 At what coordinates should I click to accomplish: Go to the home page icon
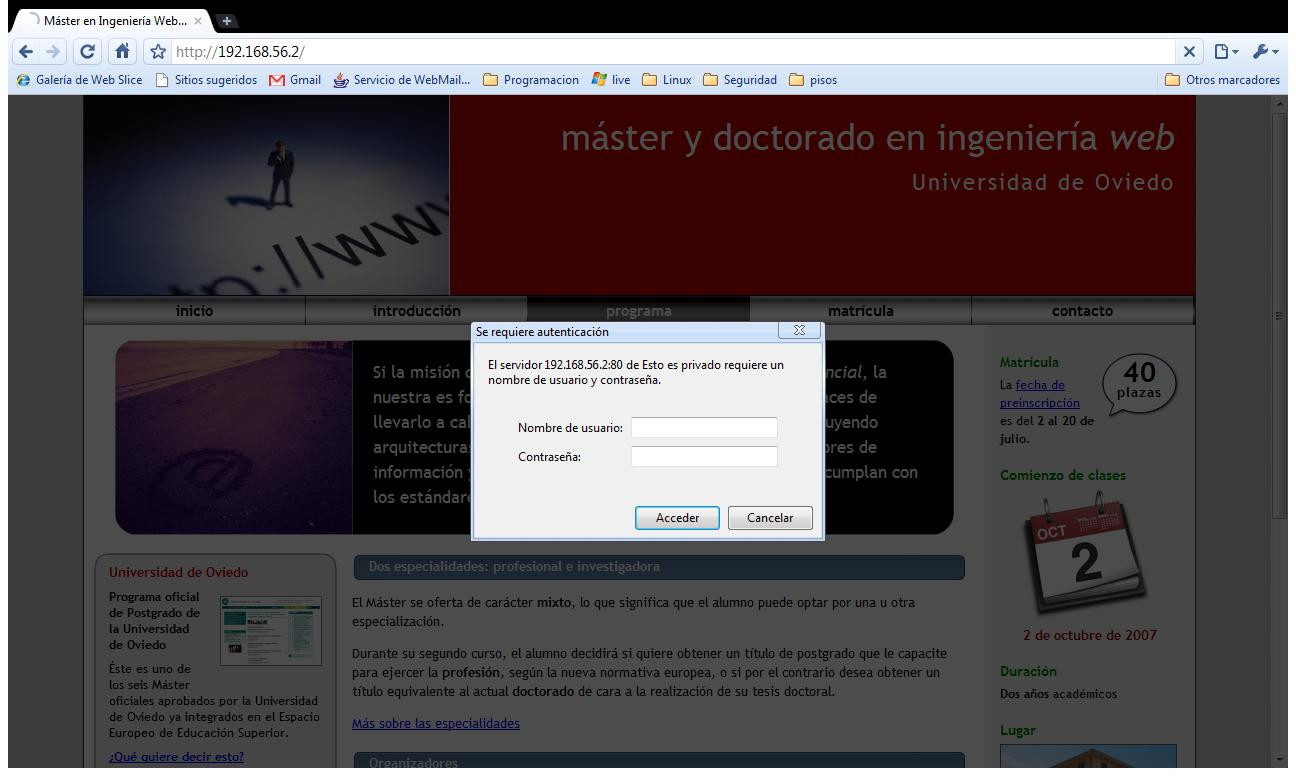click(122, 51)
